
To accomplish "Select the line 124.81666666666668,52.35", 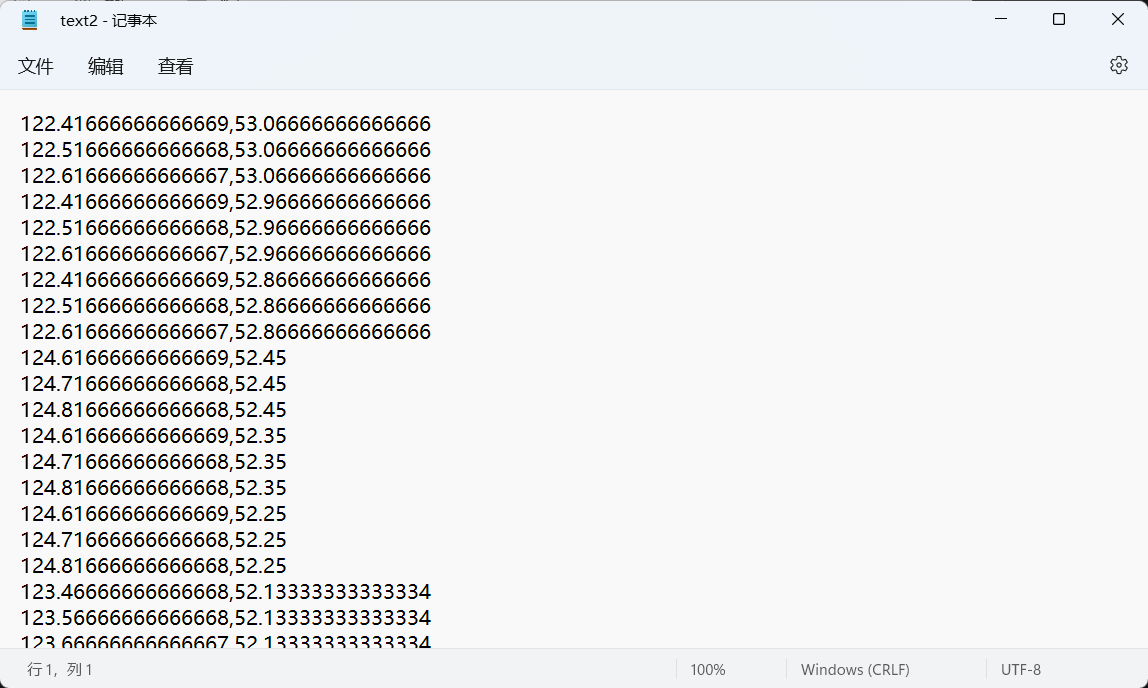I will pos(153,487).
